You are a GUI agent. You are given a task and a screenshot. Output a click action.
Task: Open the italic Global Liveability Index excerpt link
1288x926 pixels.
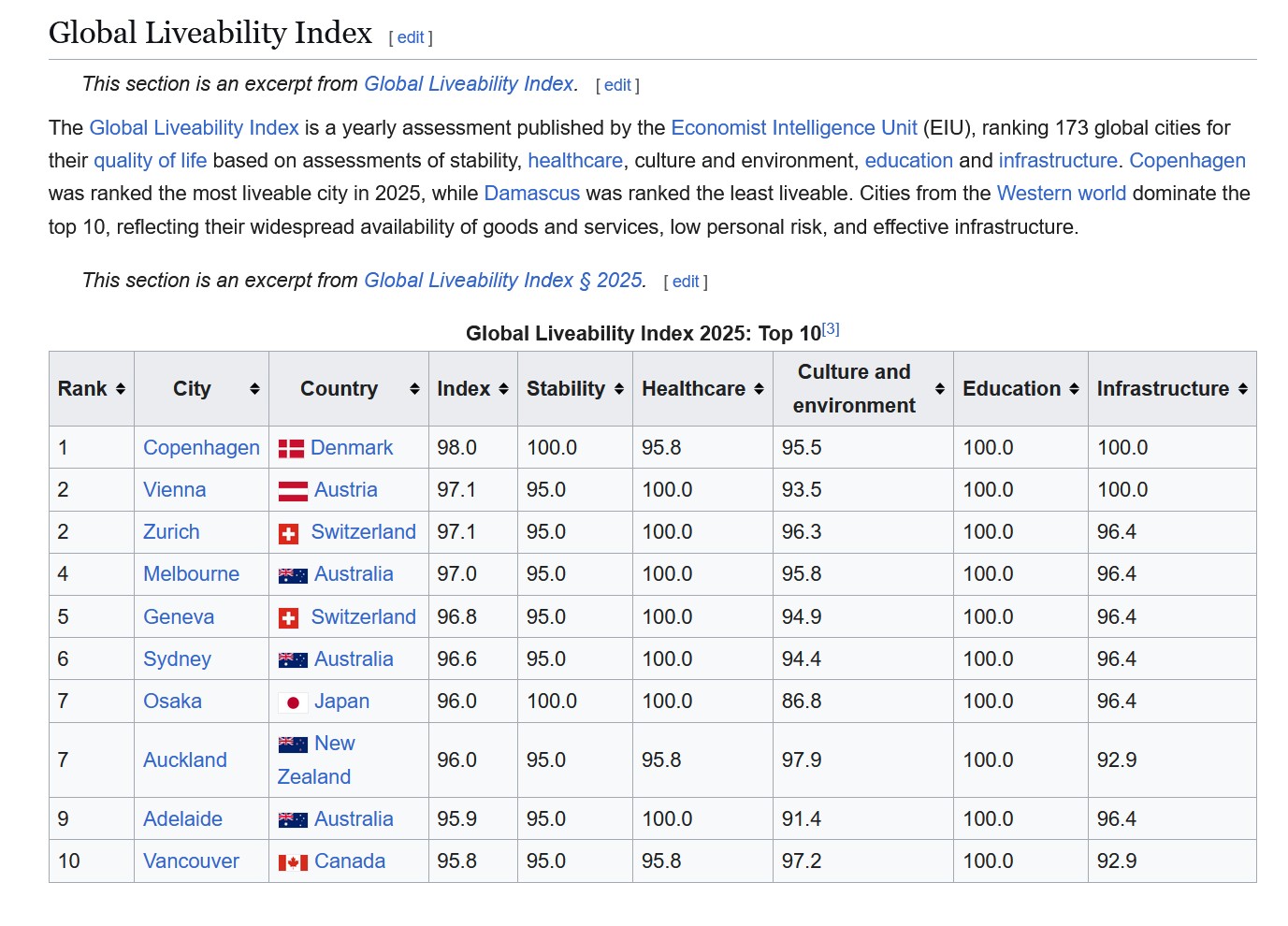point(469,84)
